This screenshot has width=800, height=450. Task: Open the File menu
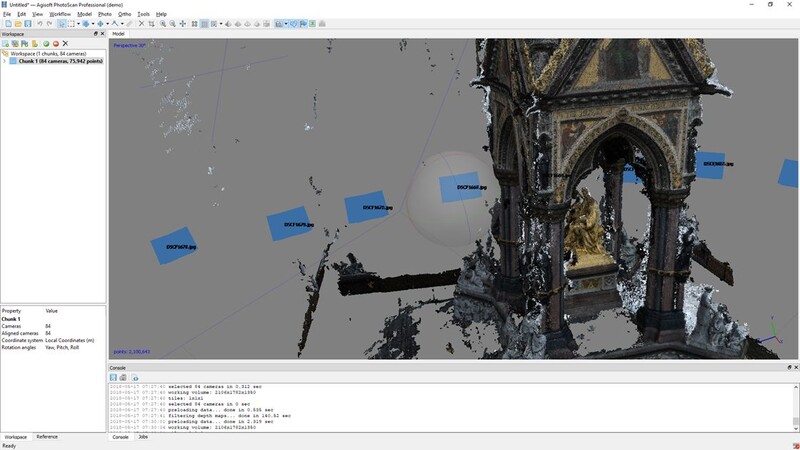point(7,14)
